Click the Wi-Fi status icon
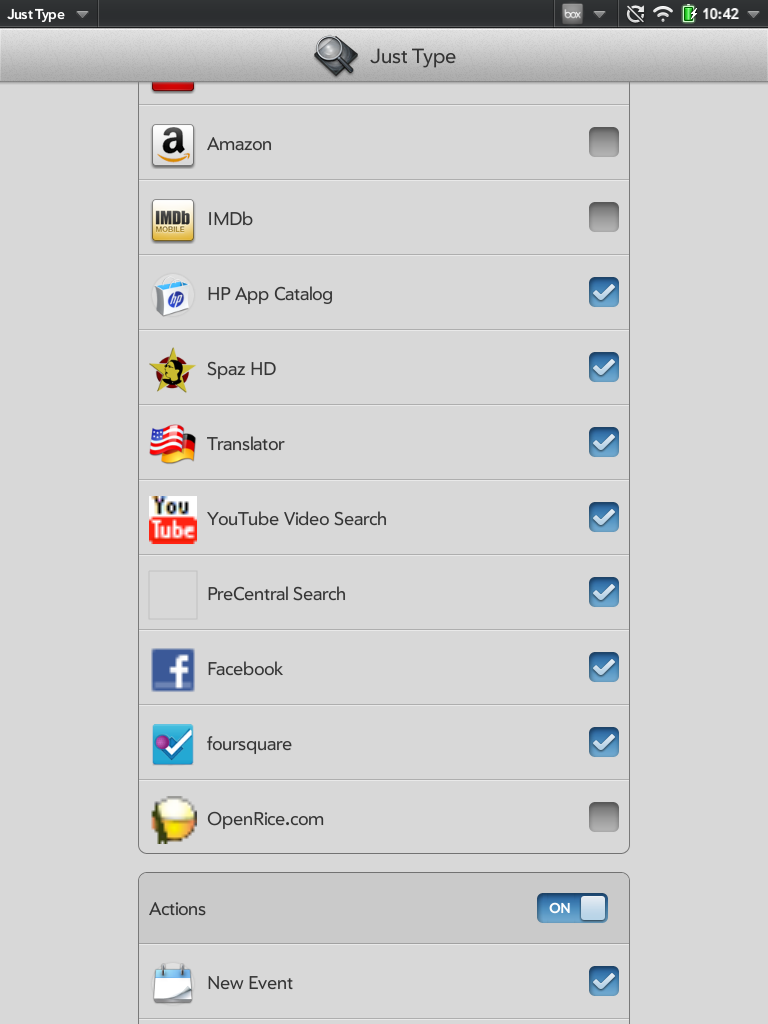Viewport: 768px width, 1024px height. (x=663, y=14)
